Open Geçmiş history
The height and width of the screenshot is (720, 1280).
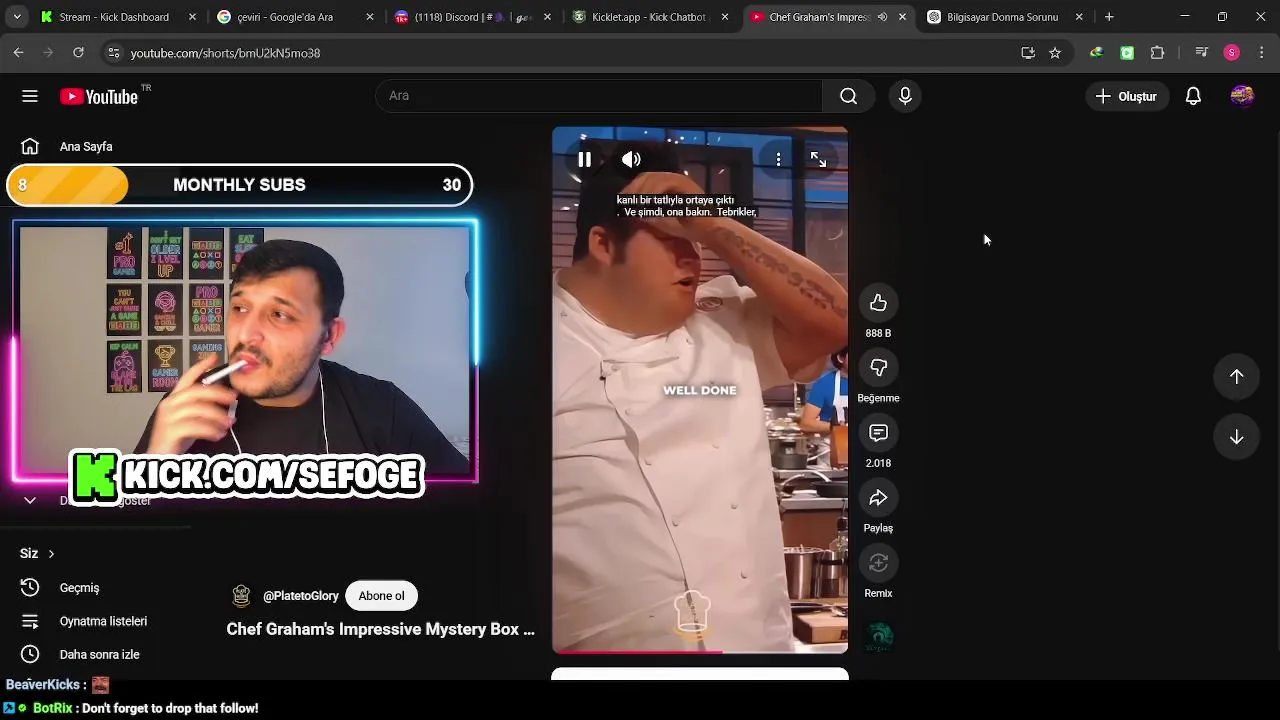tap(80, 588)
